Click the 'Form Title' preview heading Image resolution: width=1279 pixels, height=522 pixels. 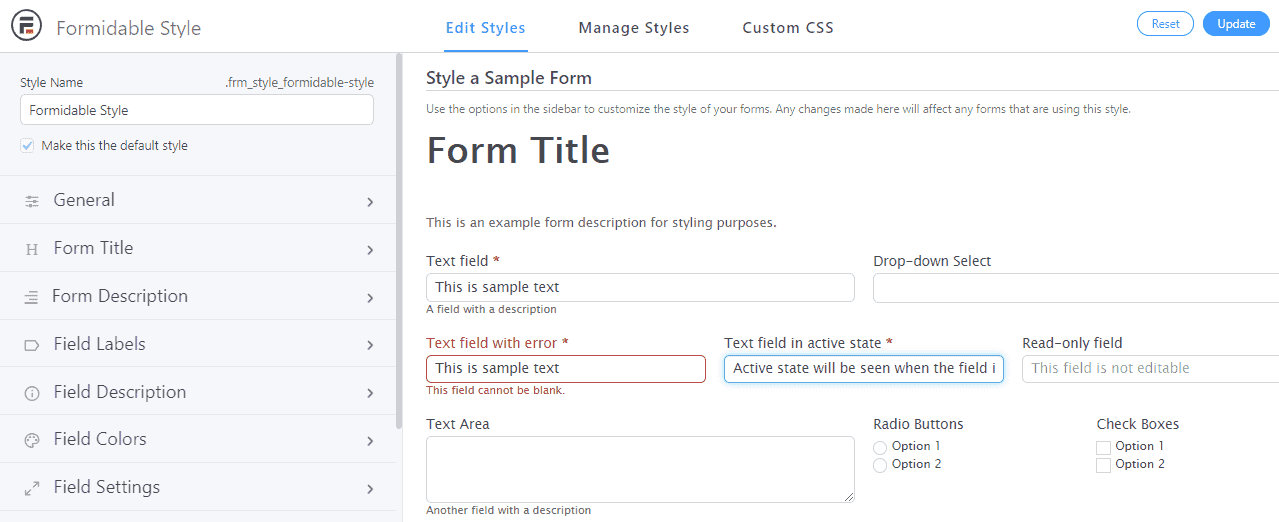pos(518,151)
